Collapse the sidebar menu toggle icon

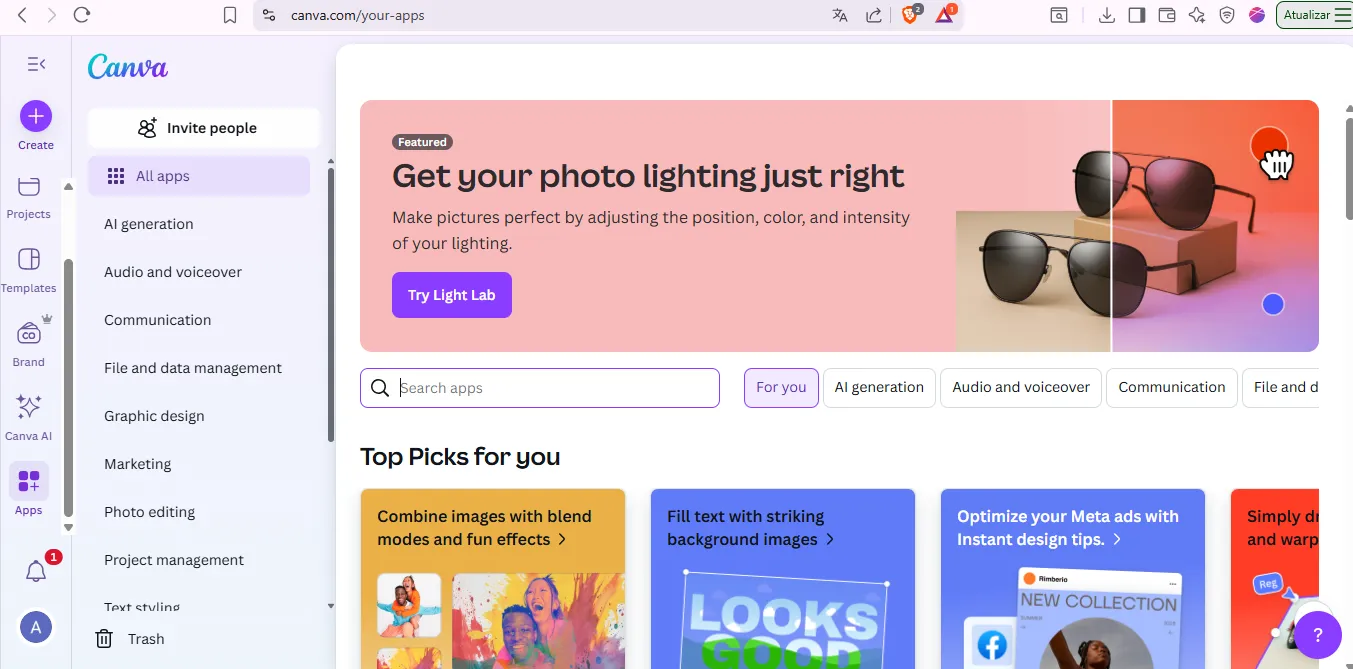click(36, 64)
